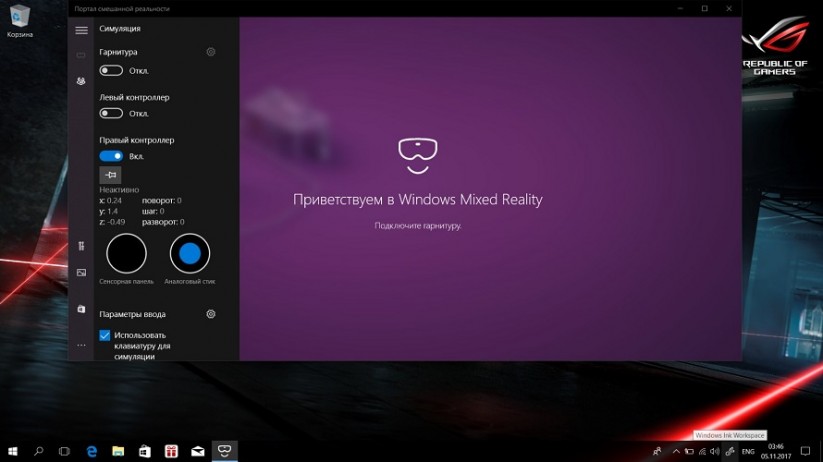Click the шаг: 0 value
This screenshot has width=823, height=462.
[x=153, y=211]
